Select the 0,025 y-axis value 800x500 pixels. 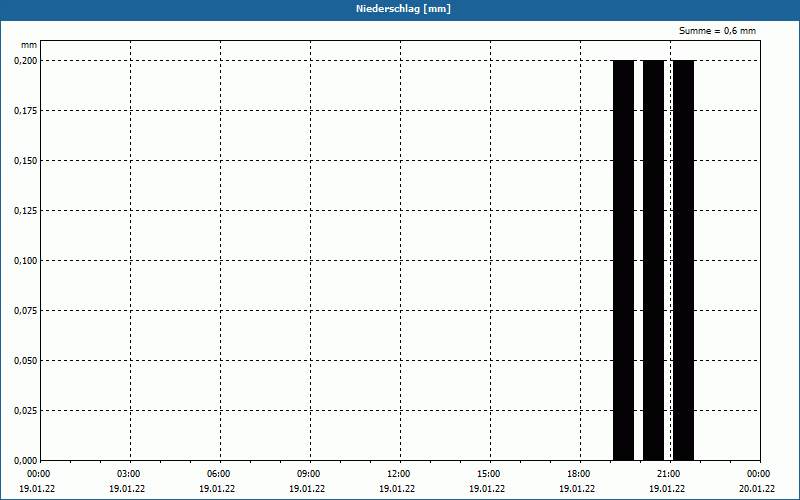26,410
